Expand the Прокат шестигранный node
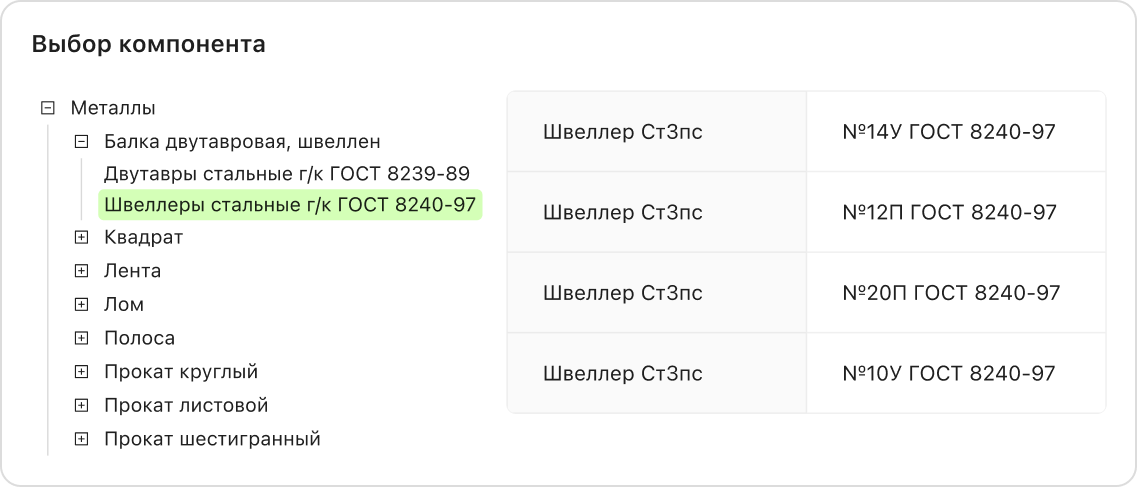1137x487 pixels. pyautogui.click(x=81, y=439)
